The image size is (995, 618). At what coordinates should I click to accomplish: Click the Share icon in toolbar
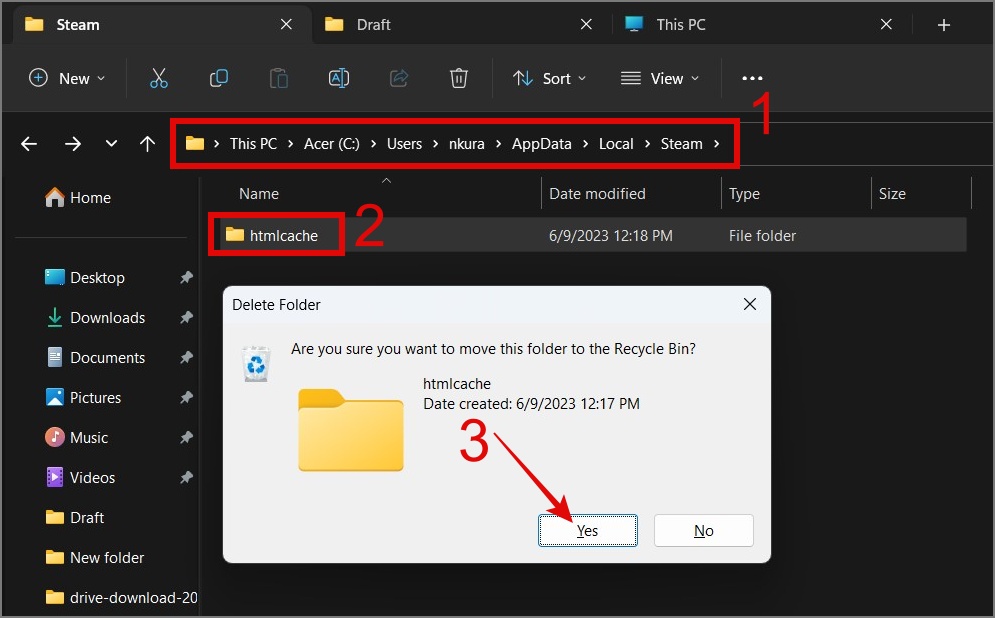399,79
